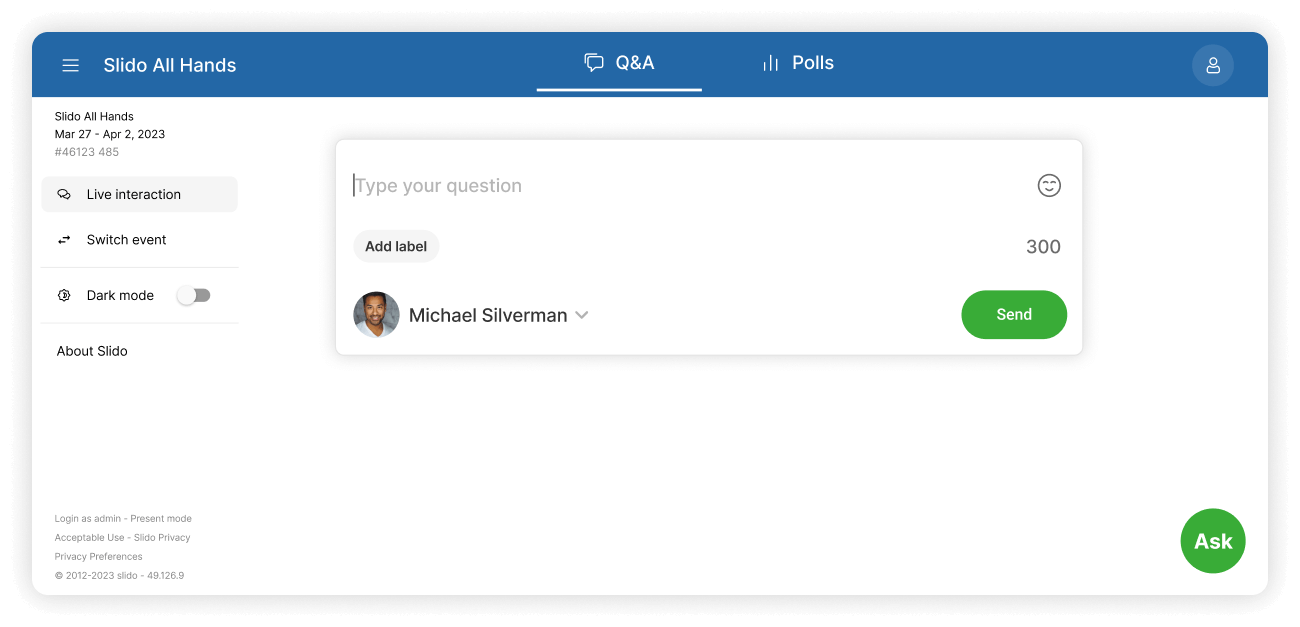Click the Polls bar chart icon

(x=770, y=63)
